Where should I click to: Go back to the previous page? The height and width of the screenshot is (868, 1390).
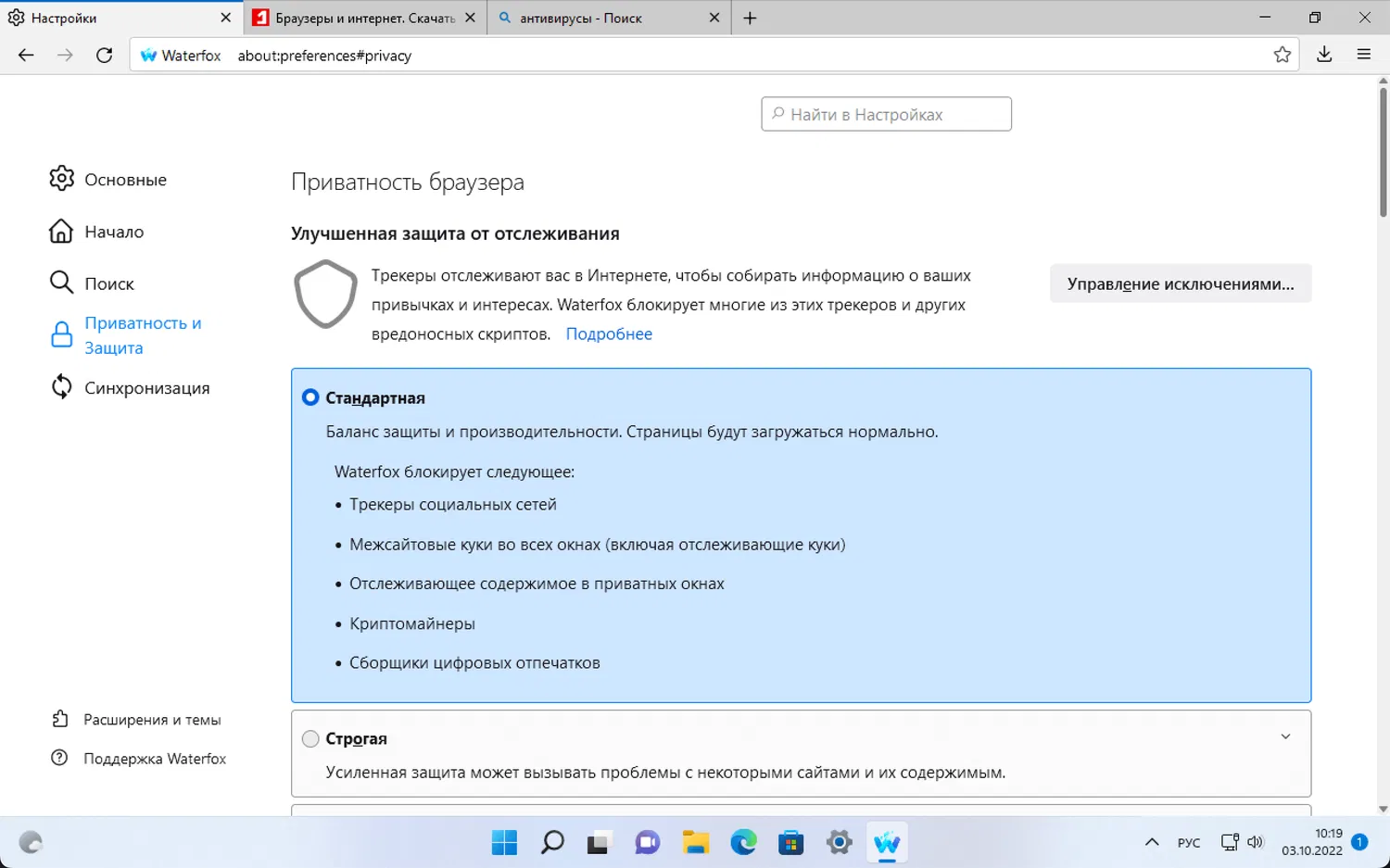click(x=26, y=56)
